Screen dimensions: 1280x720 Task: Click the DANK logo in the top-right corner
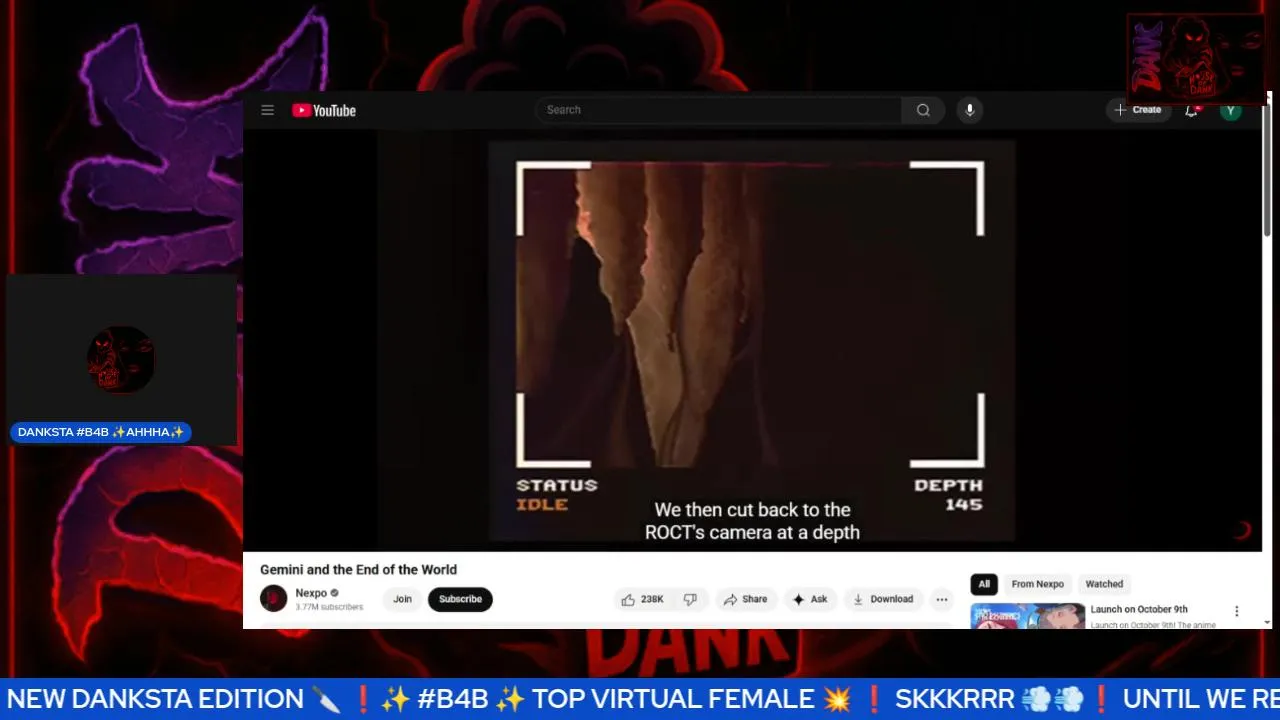[1196, 58]
